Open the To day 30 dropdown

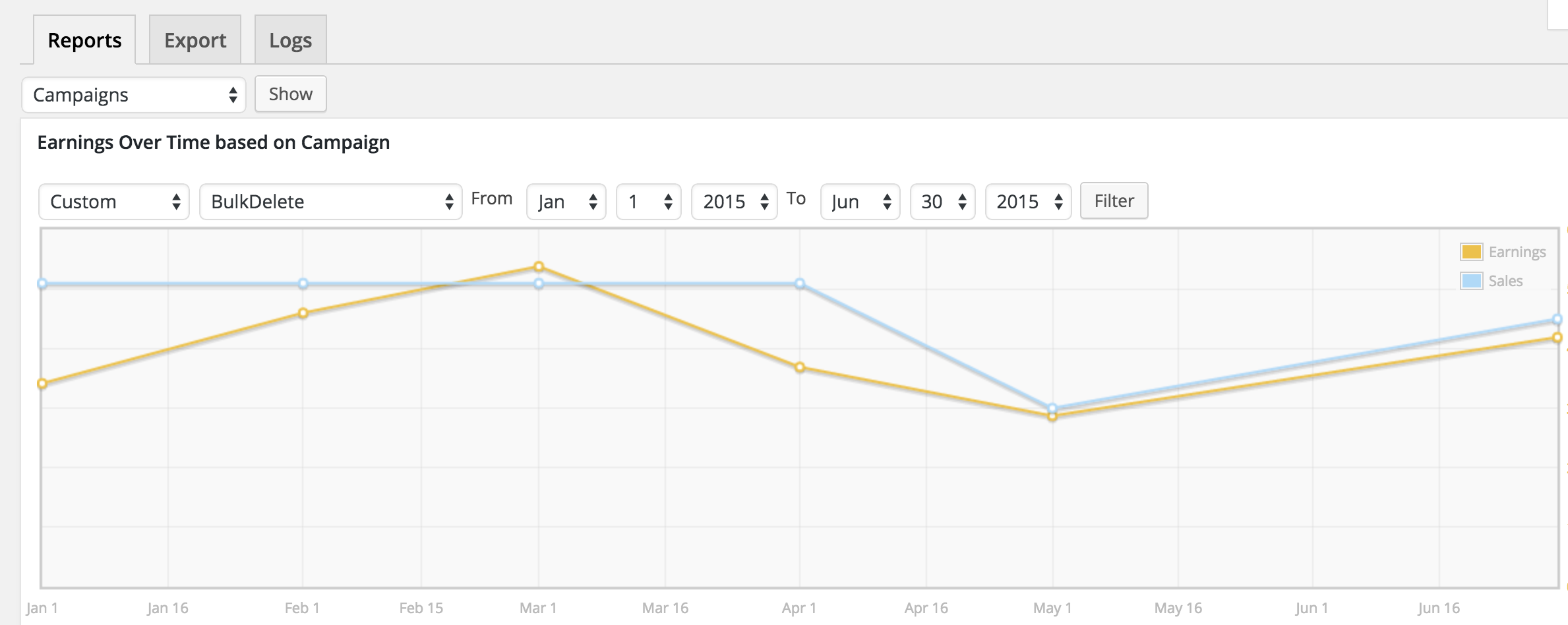942,202
